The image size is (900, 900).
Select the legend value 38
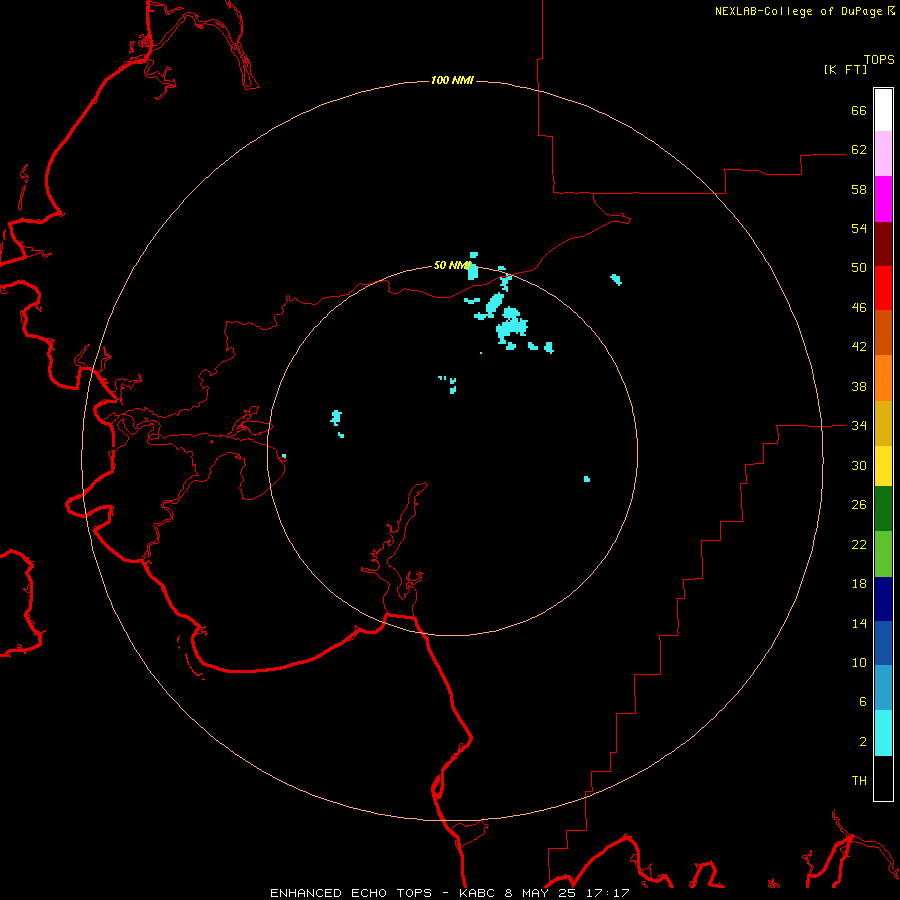pos(859,386)
